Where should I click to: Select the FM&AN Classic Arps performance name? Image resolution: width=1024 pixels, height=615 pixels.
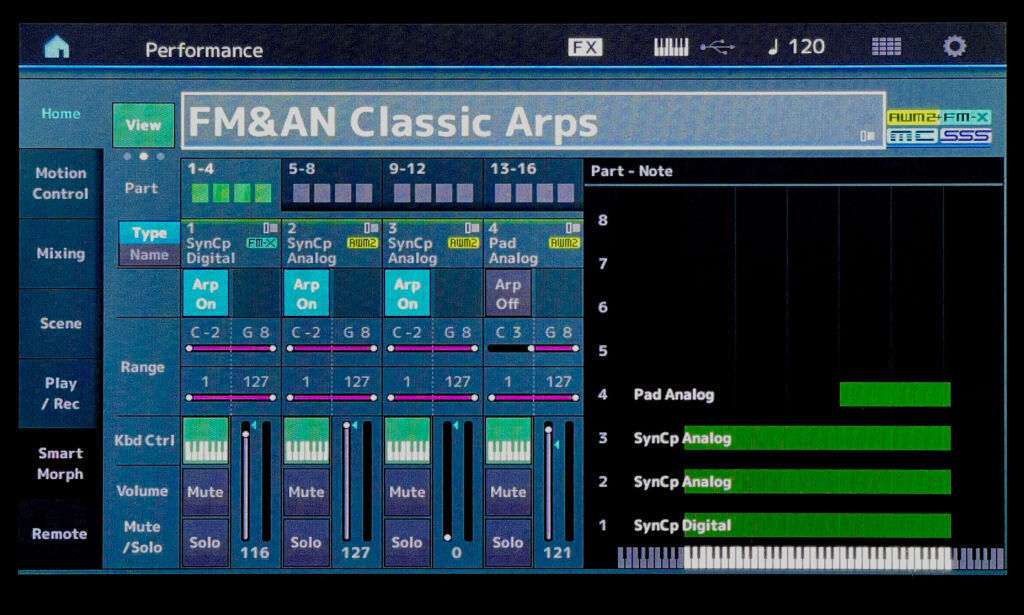533,121
